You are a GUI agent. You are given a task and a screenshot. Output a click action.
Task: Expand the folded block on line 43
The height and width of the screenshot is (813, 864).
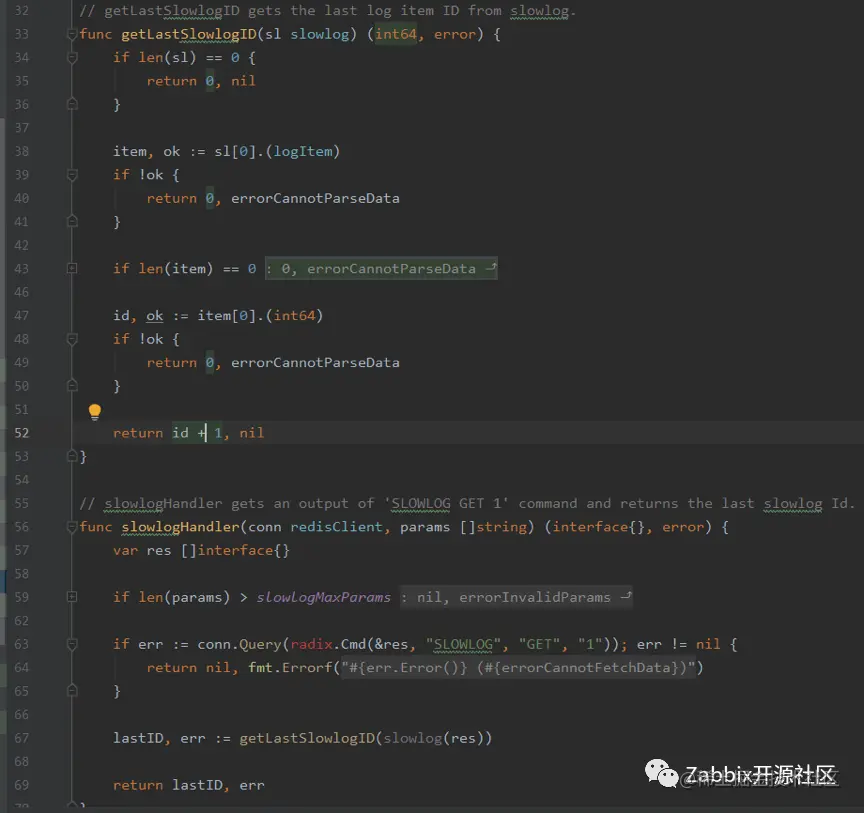72,268
